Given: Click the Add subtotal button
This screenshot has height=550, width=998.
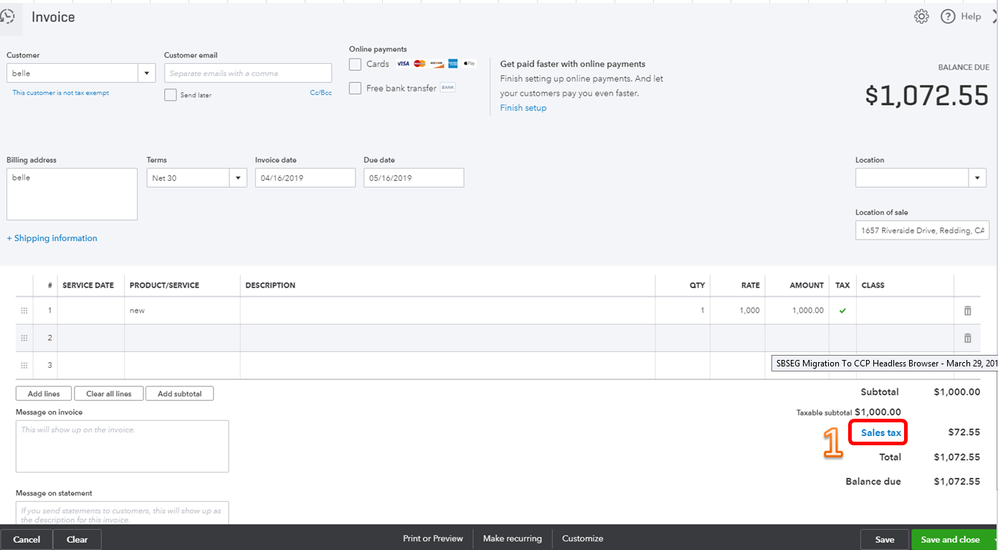Looking at the screenshot, I should click(x=179, y=393).
